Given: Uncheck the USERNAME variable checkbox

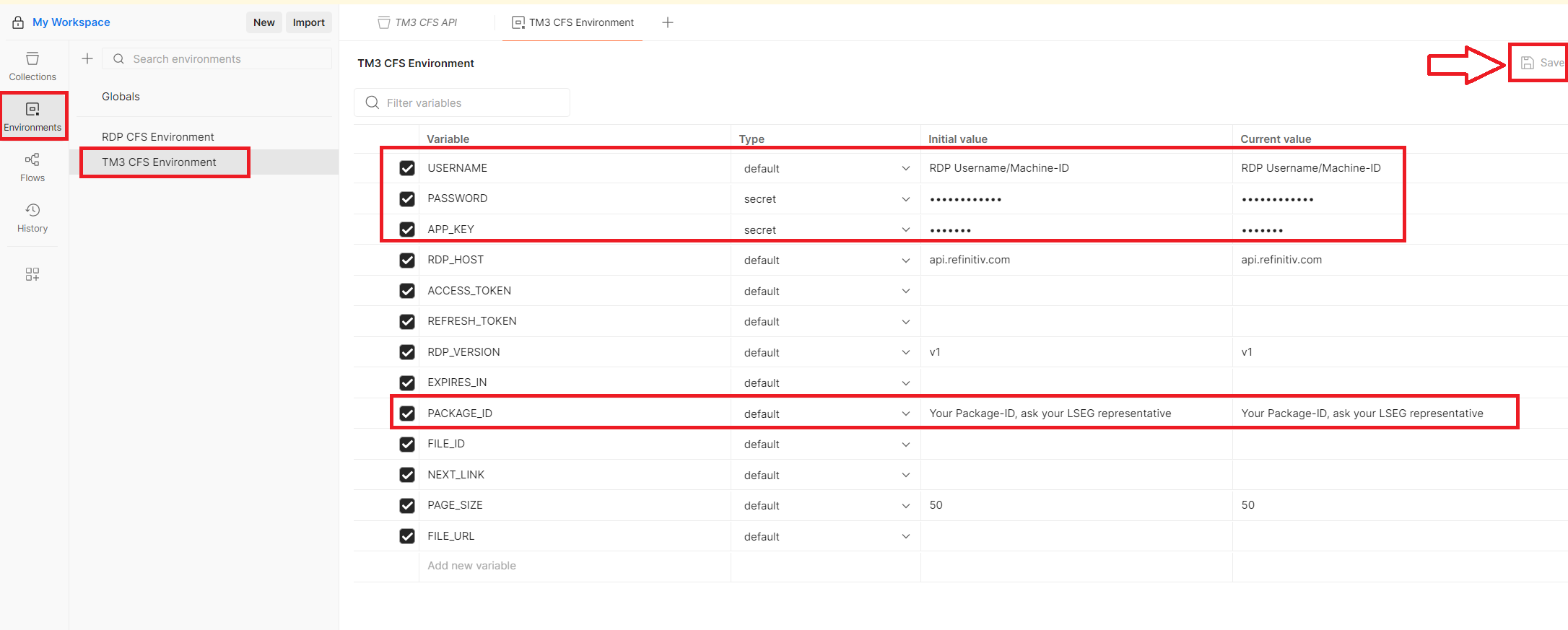Looking at the screenshot, I should pos(407,168).
